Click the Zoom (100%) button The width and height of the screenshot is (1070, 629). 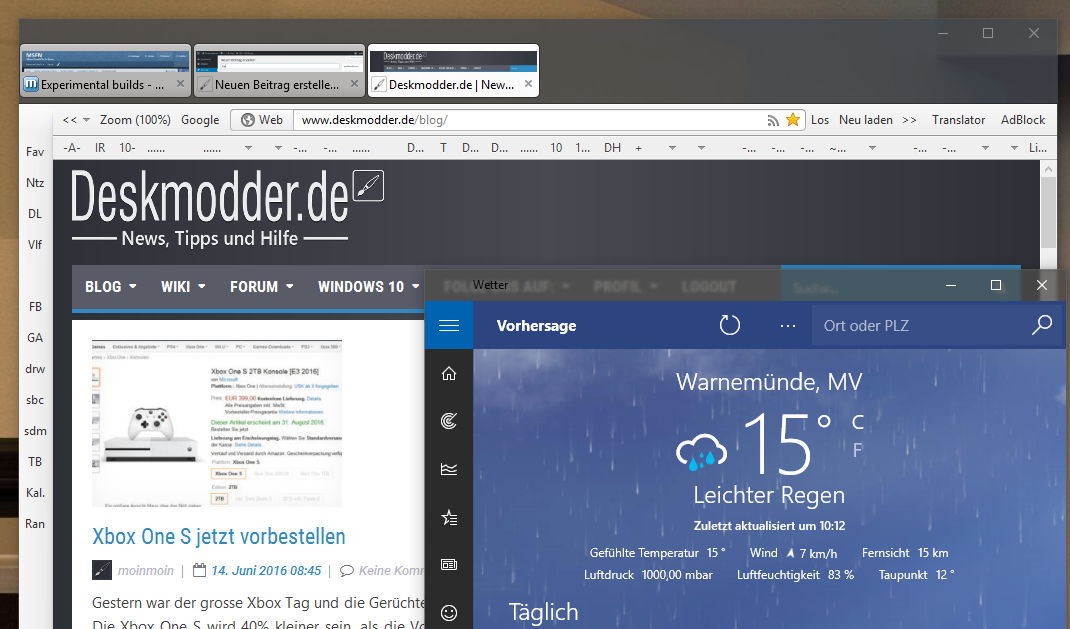pos(135,120)
